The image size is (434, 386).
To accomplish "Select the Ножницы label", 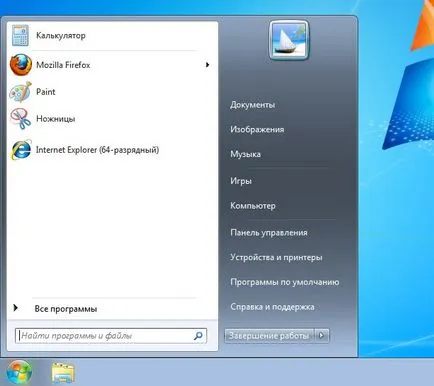I will click(x=55, y=119).
